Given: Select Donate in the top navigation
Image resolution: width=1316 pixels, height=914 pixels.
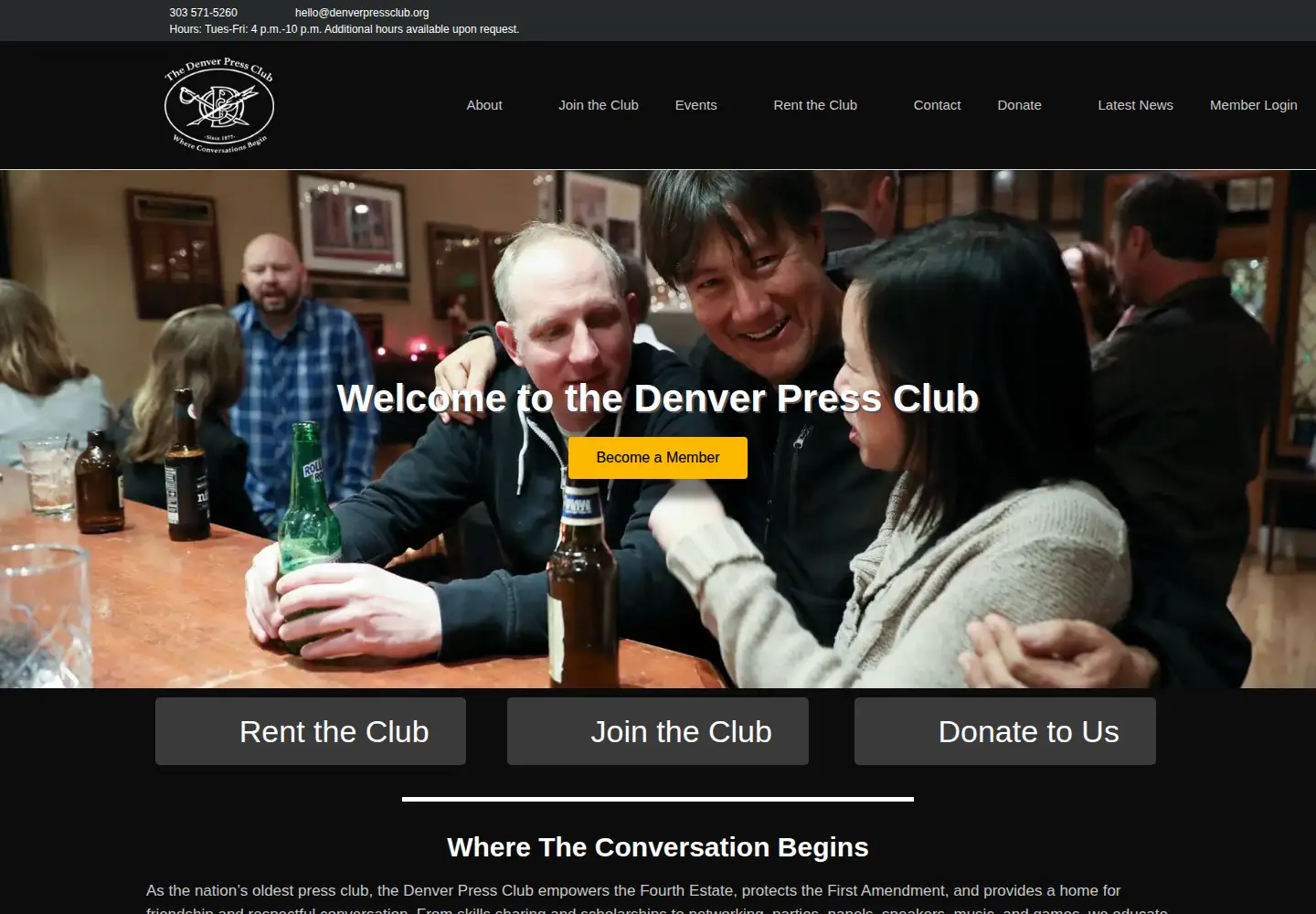Looking at the screenshot, I should point(1019,105).
